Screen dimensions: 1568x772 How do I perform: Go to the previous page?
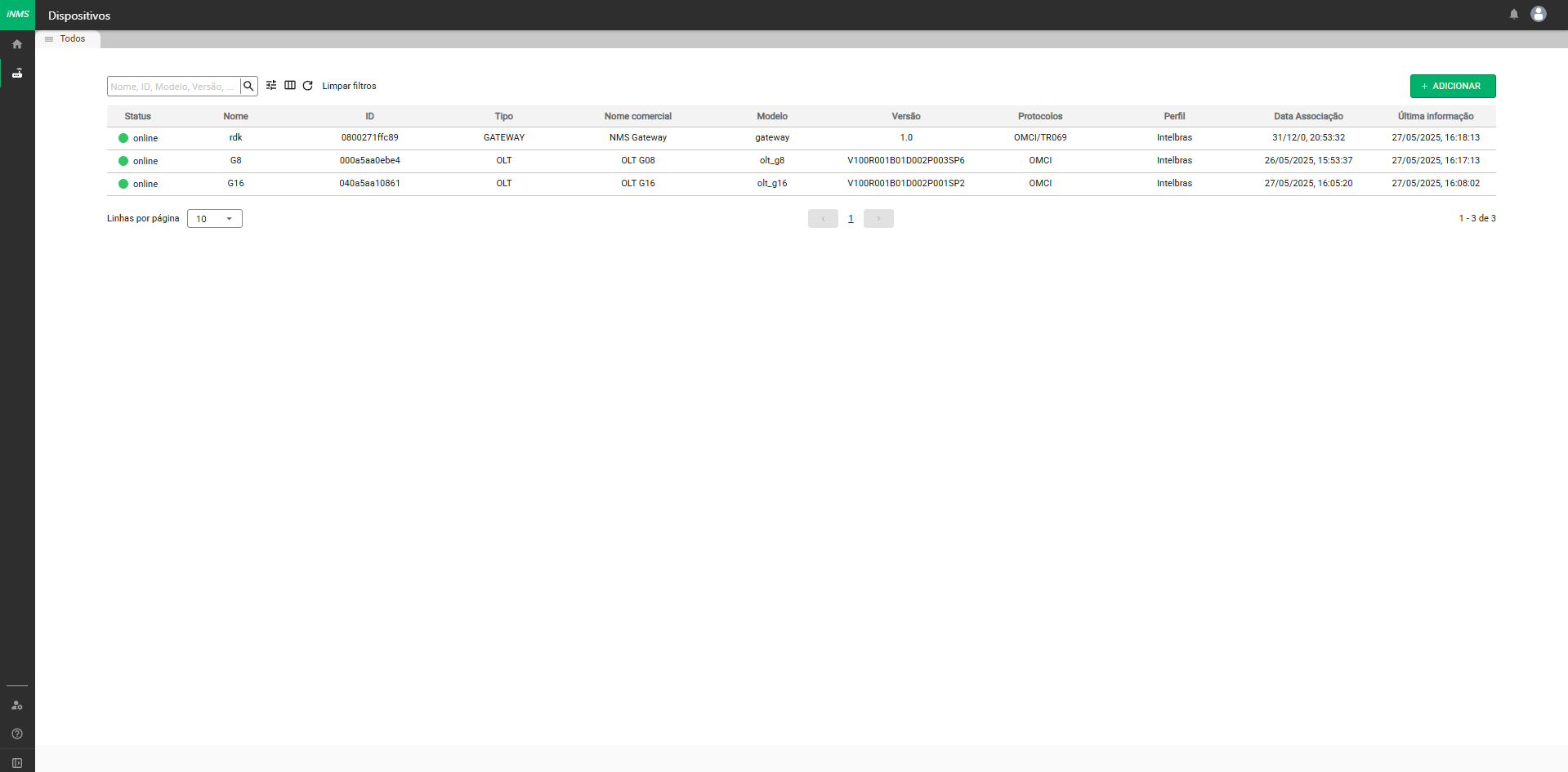[823, 218]
